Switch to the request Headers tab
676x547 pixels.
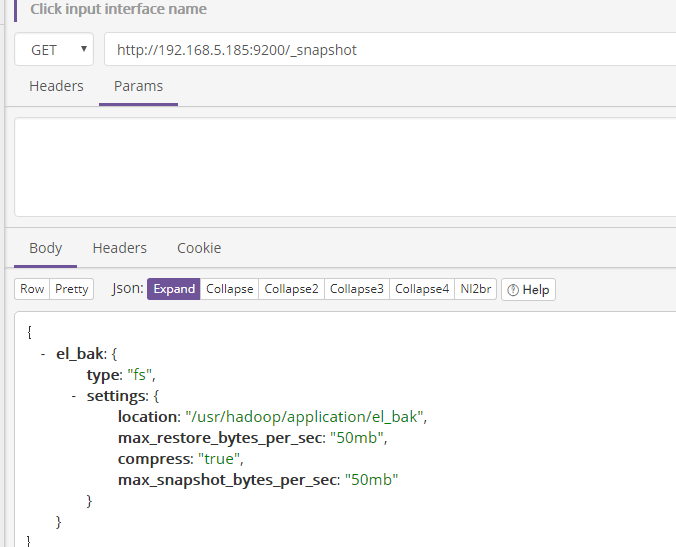[56, 86]
